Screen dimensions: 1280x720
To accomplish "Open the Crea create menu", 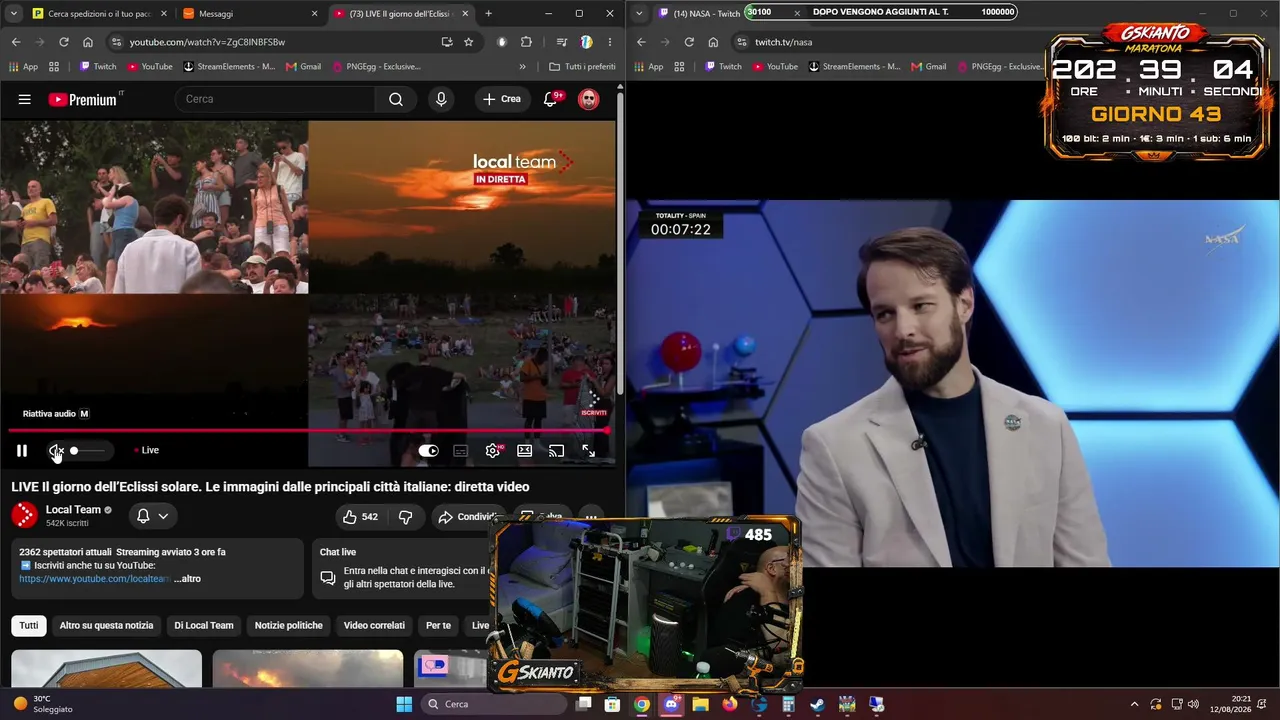I will click(502, 99).
